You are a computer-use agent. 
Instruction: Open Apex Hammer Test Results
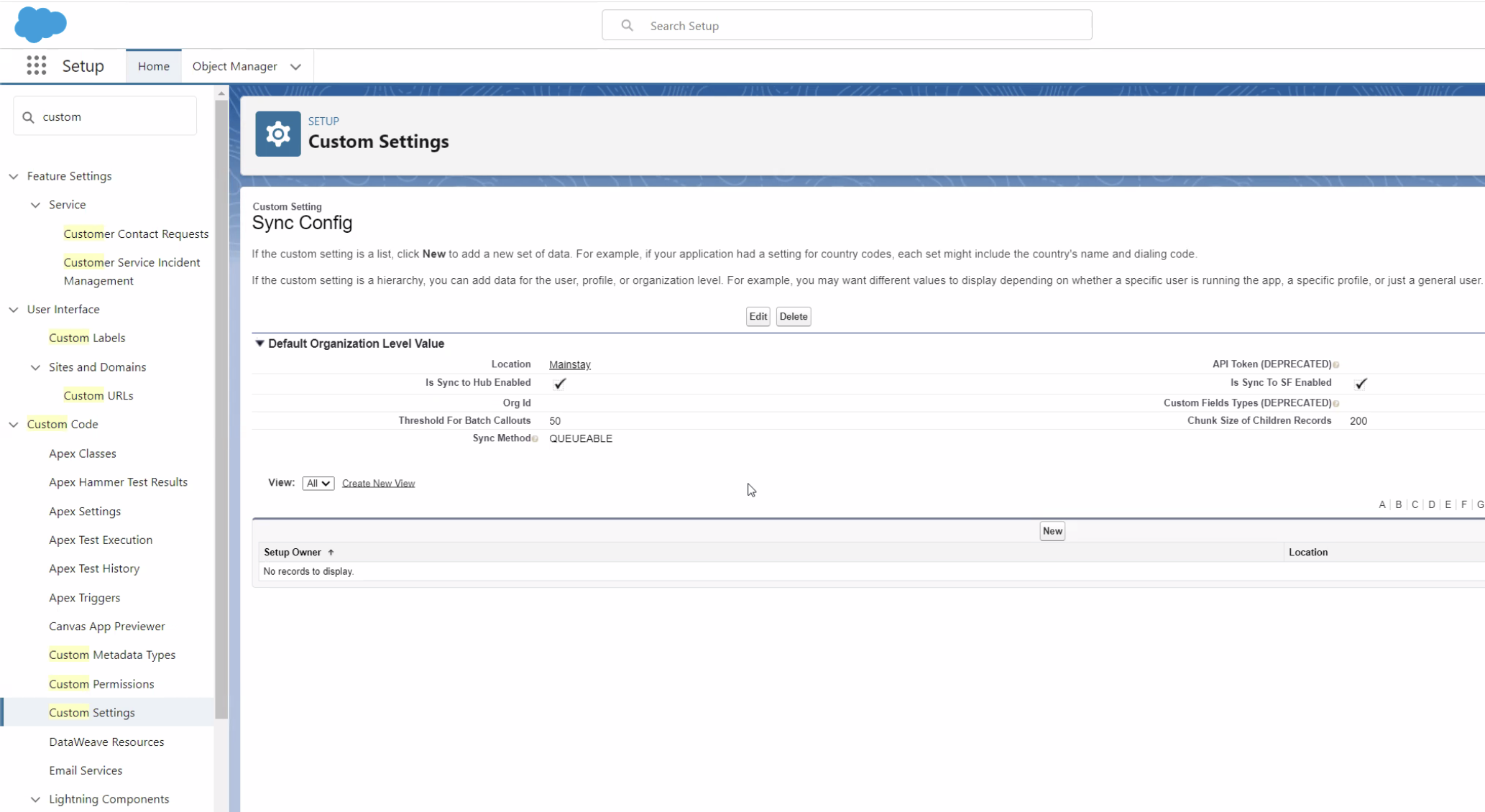click(118, 482)
